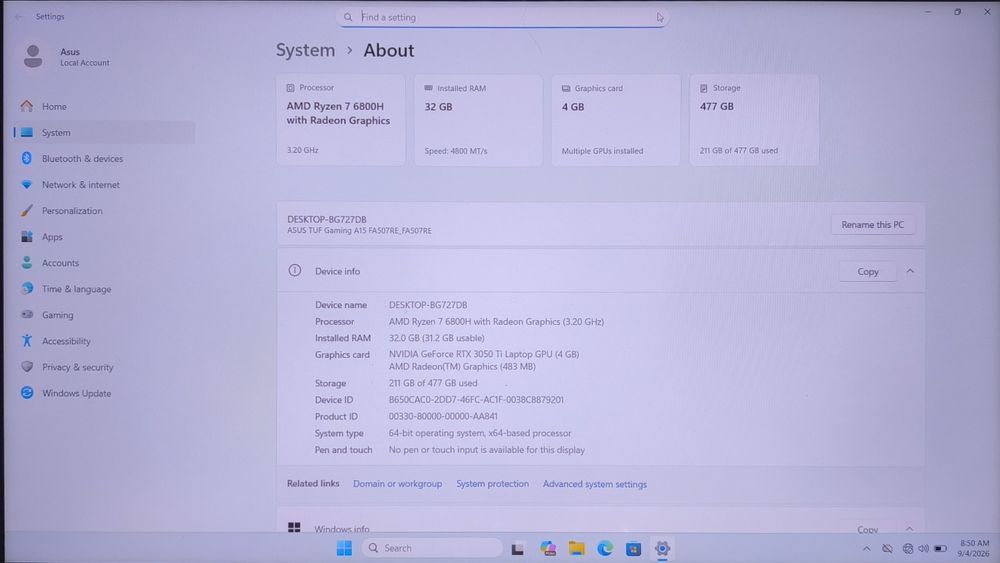Select the Installed RAM card
This screenshot has height=563, width=1000.
pos(478,120)
